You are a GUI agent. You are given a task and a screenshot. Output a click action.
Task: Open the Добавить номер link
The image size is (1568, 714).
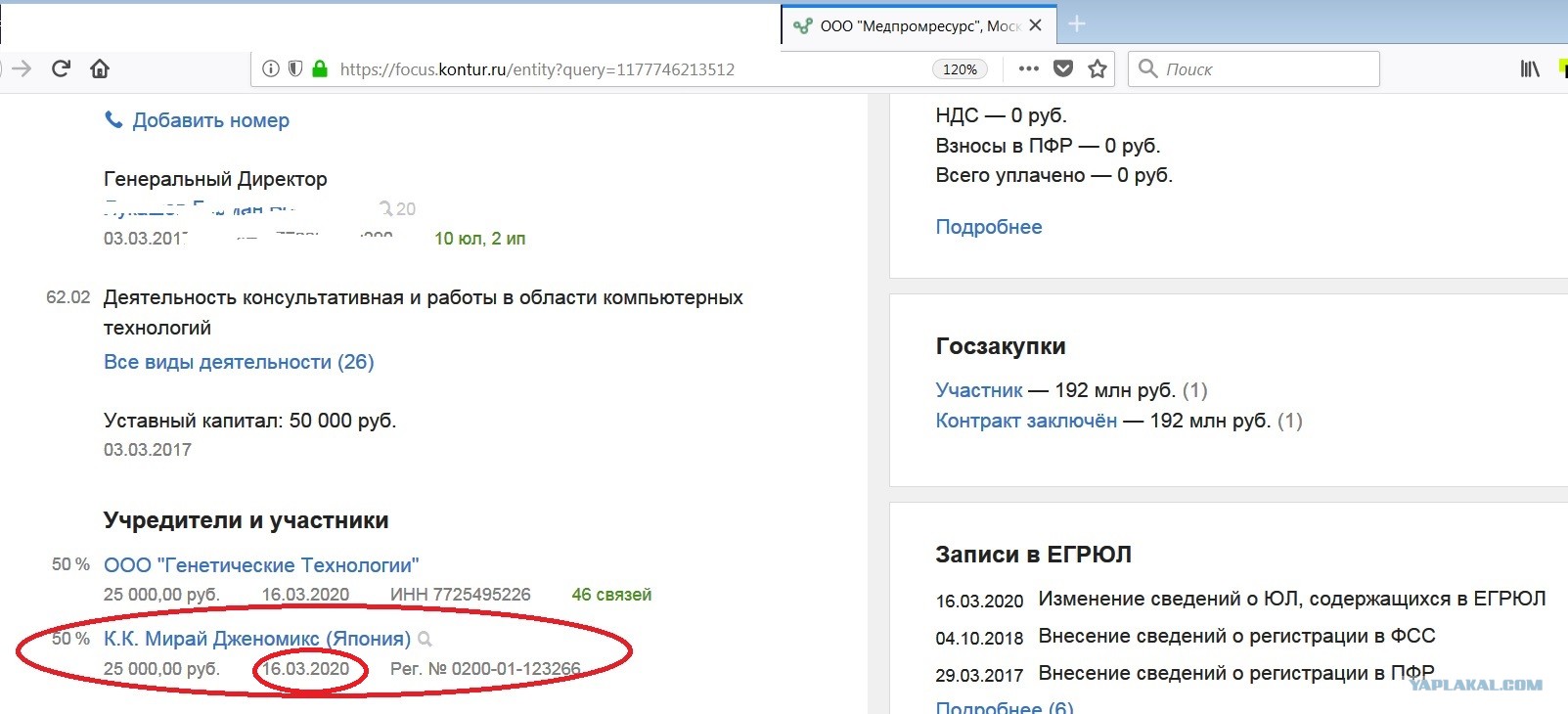coord(211,120)
